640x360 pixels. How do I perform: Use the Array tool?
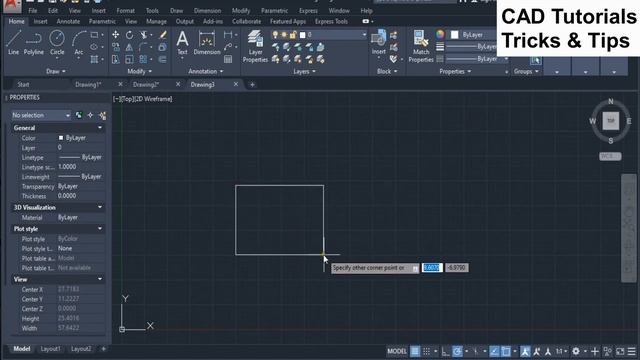click(x=143, y=60)
